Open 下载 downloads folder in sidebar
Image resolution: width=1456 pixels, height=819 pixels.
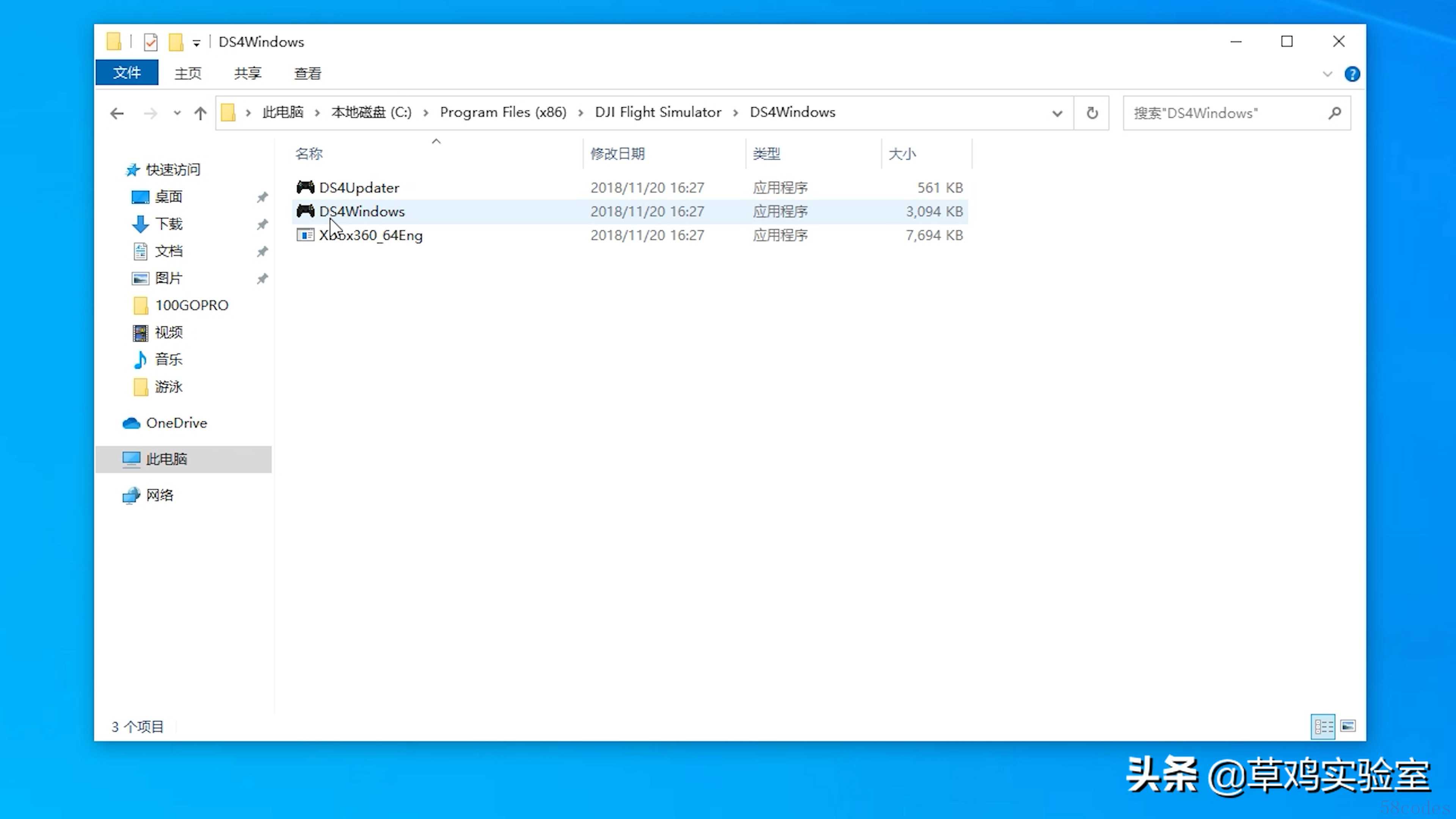point(168,224)
